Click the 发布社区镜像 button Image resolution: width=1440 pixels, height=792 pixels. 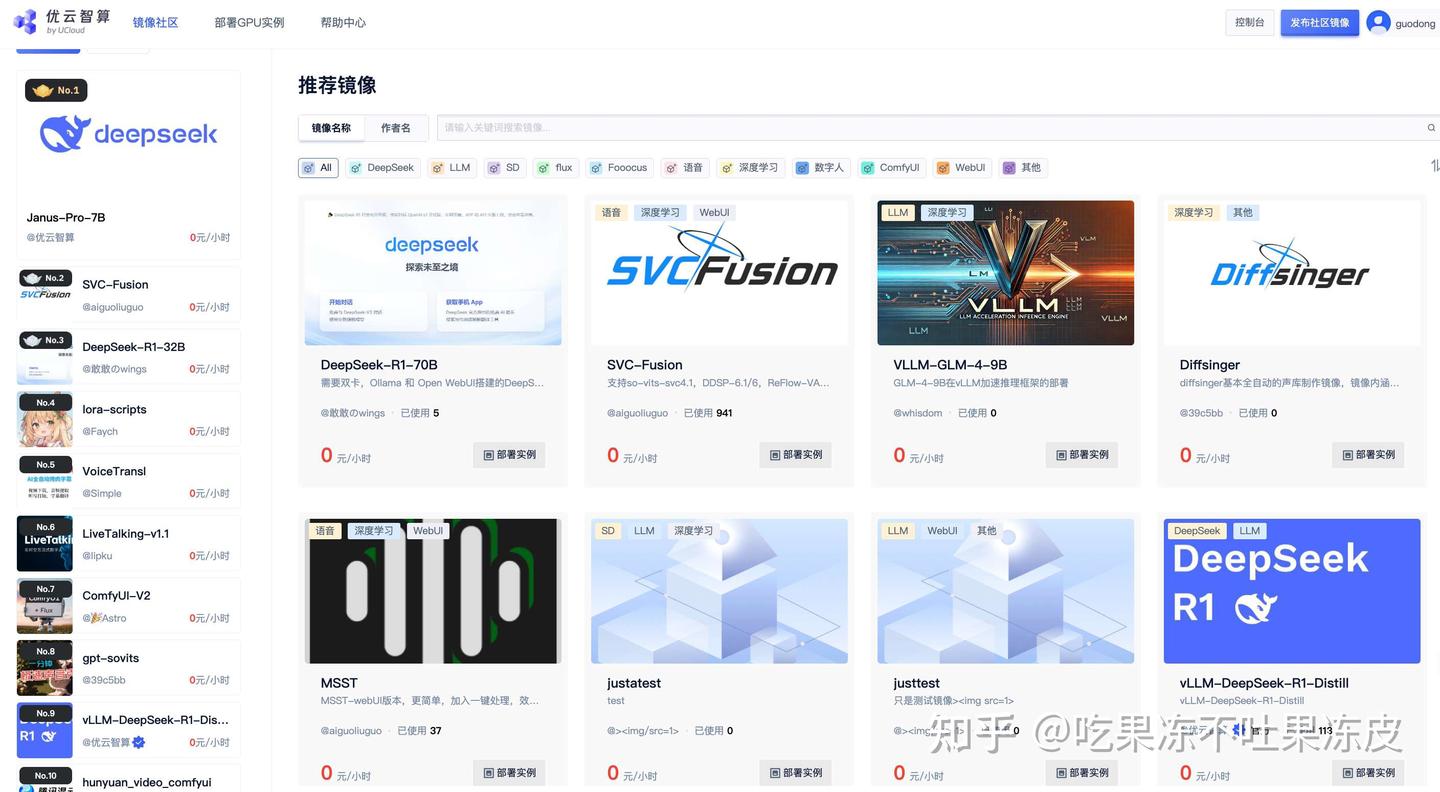(x=1319, y=22)
